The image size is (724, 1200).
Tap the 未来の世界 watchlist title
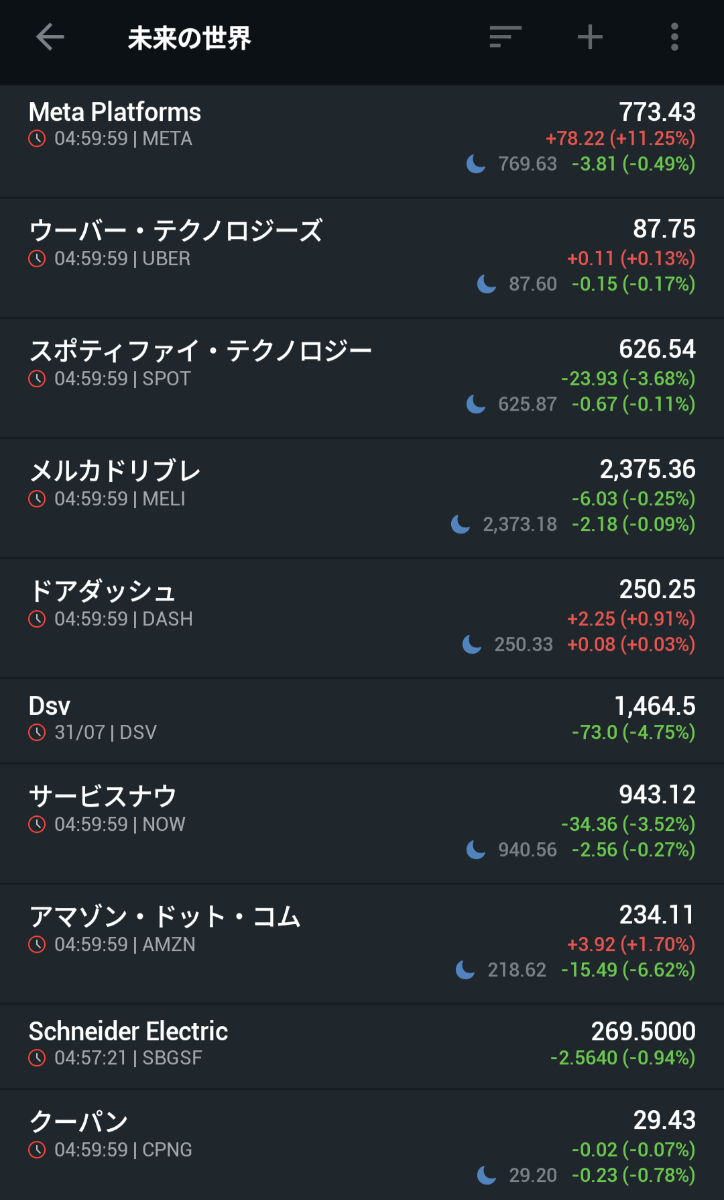(x=189, y=39)
